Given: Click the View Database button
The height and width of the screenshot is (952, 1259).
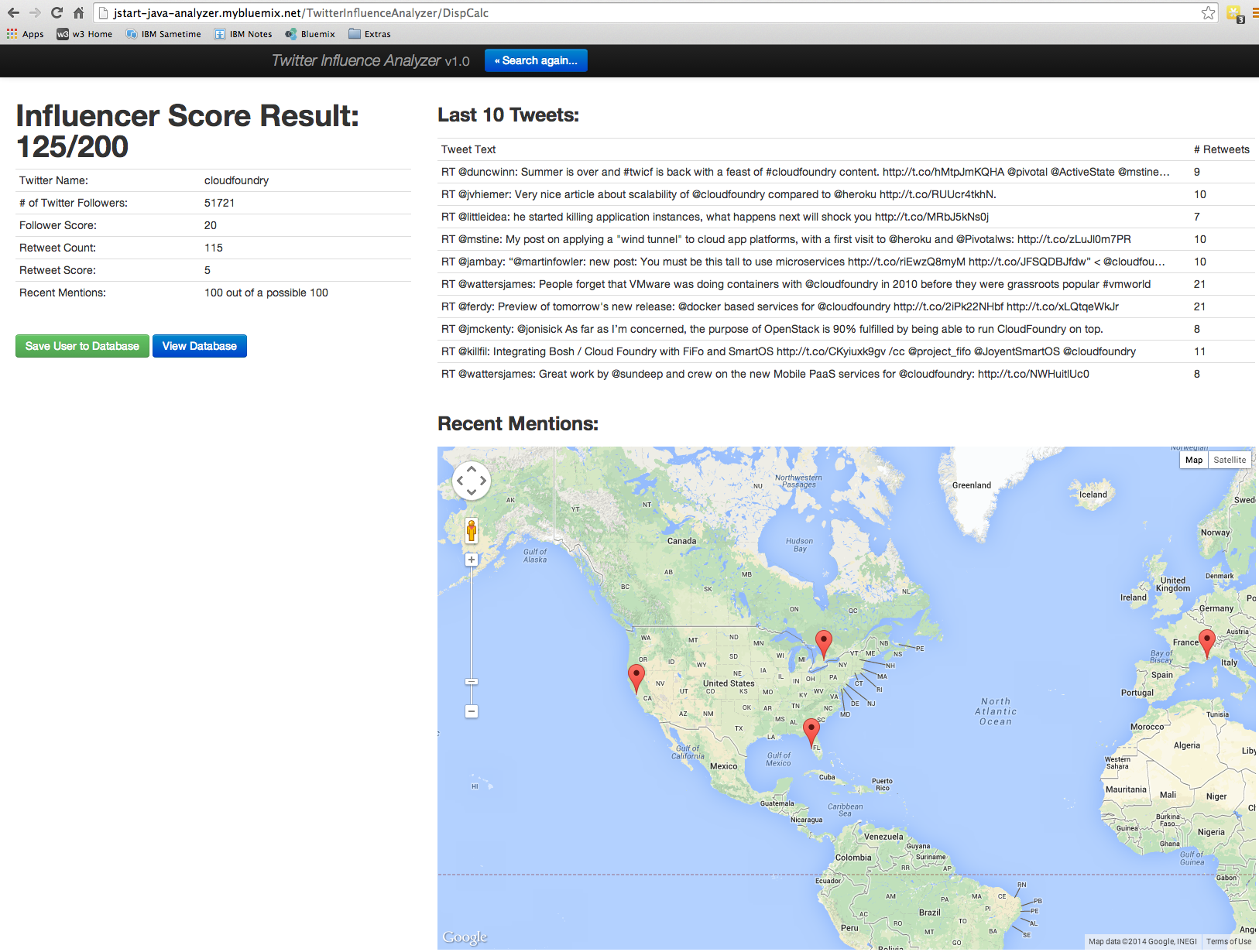Looking at the screenshot, I should (x=200, y=346).
